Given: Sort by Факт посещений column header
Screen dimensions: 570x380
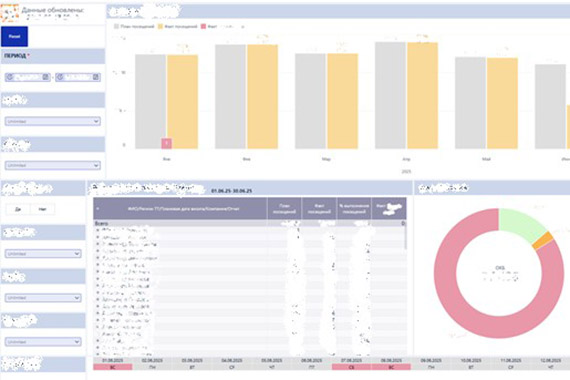Looking at the screenshot, I should (x=319, y=209).
